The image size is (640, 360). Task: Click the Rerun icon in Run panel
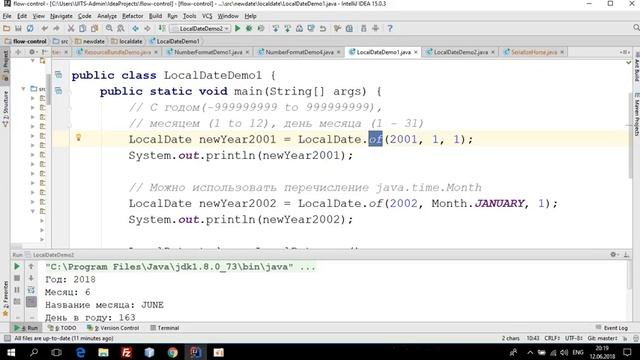(x=17, y=267)
